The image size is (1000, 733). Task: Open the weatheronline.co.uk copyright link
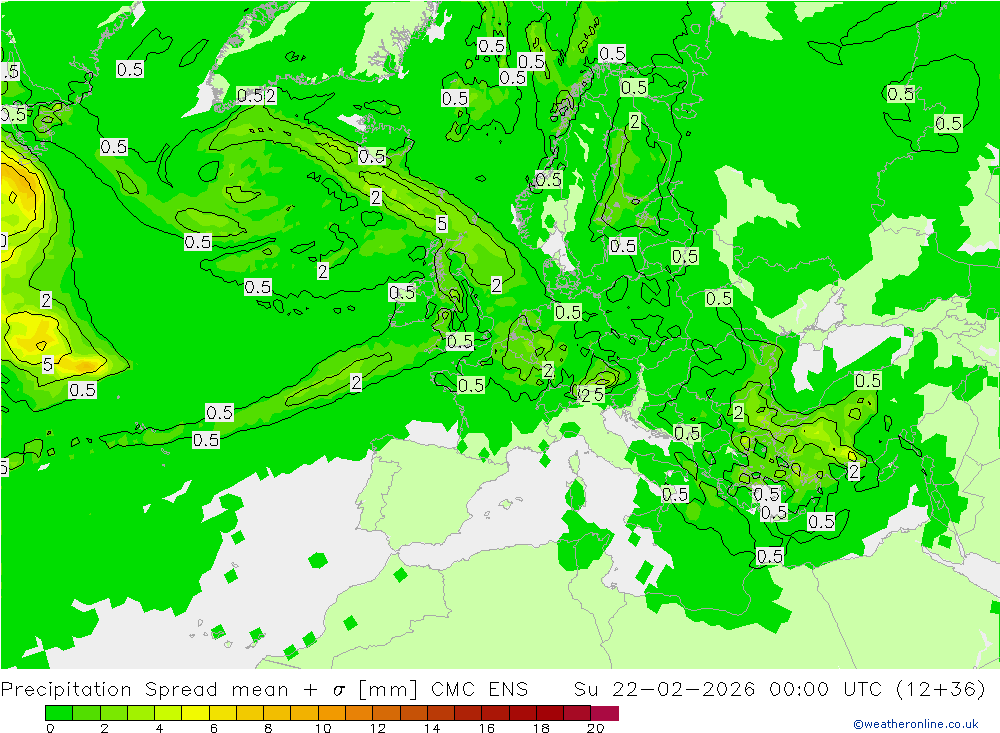tap(916, 724)
